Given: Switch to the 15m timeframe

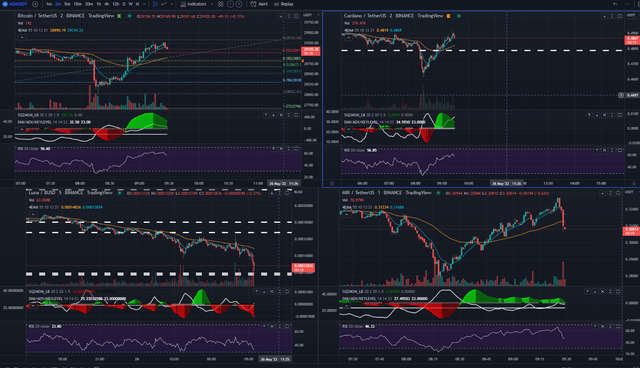Looking at the screenshot, I should point(78,4).
